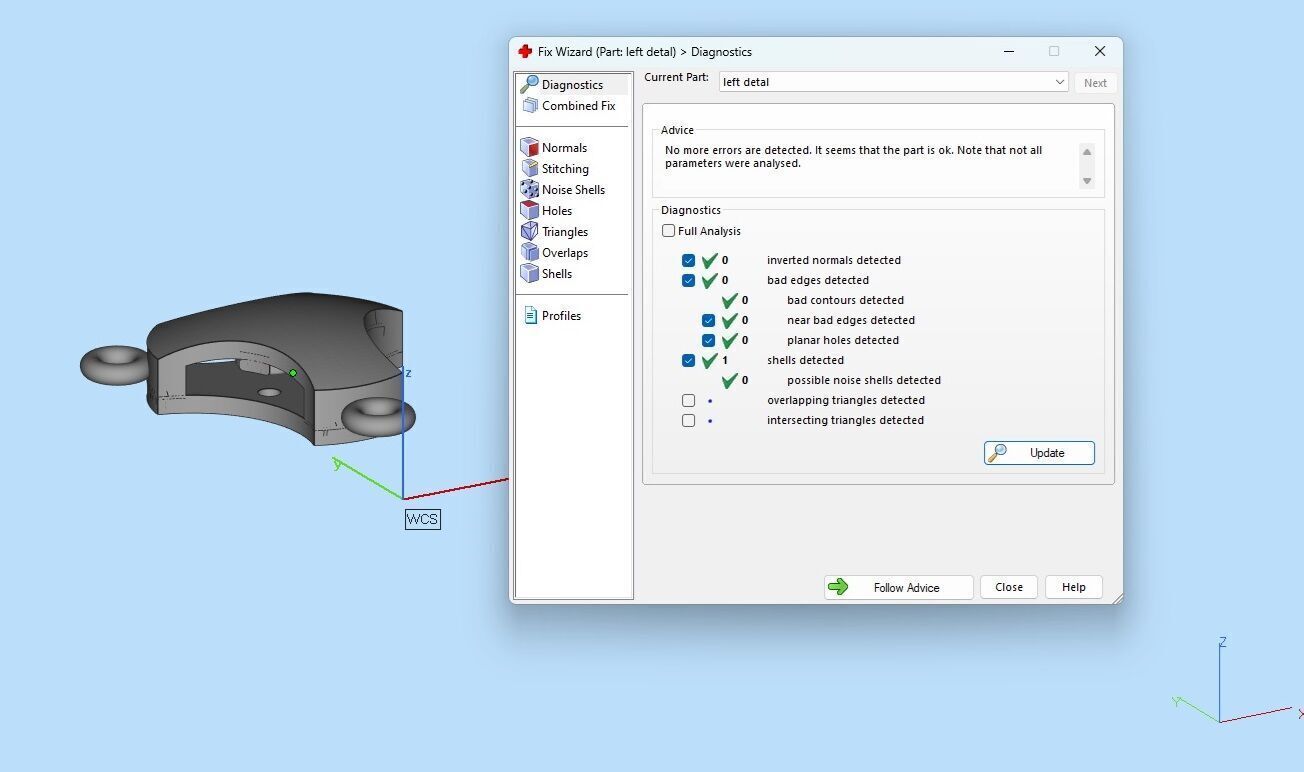Click the Shells cube icon
The image size is (1304, 772).
point(530,273)
